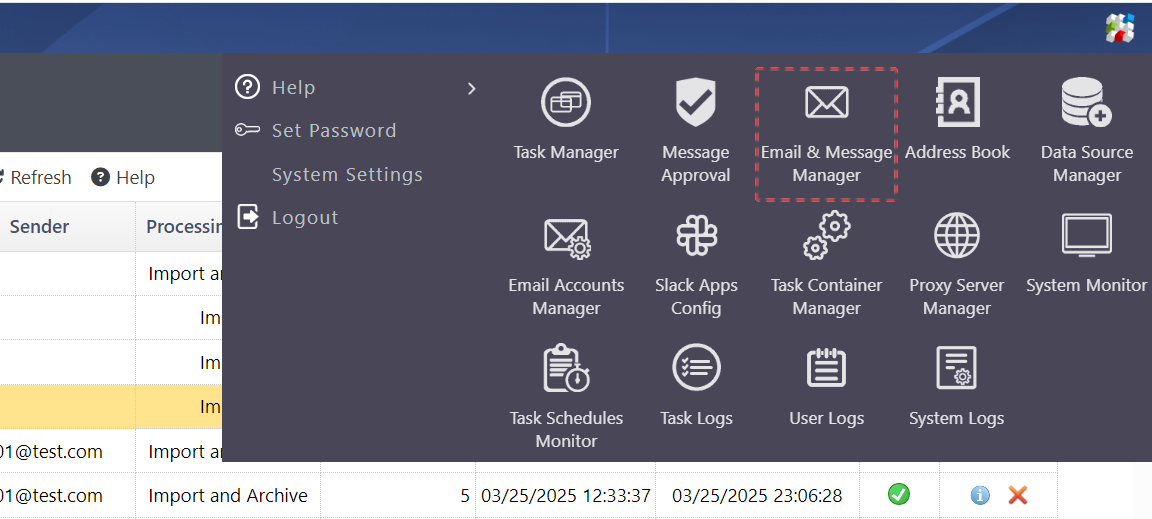Screen dimensions: 1152x519
Task: Open the Task Logs icon
Action: [x=696, y=368]
